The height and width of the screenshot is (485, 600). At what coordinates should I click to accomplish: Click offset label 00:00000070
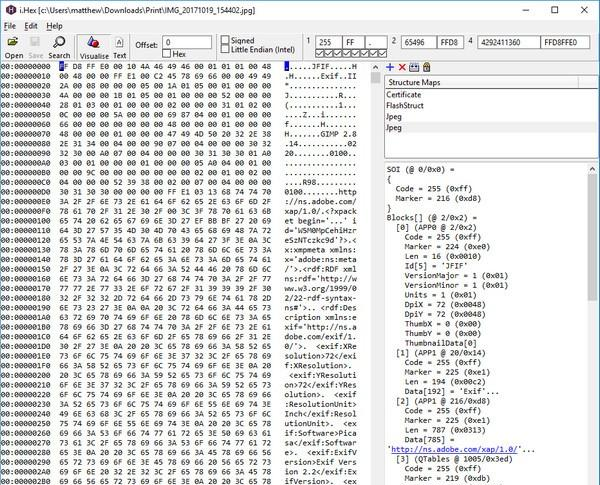click(x=26, y=134)
